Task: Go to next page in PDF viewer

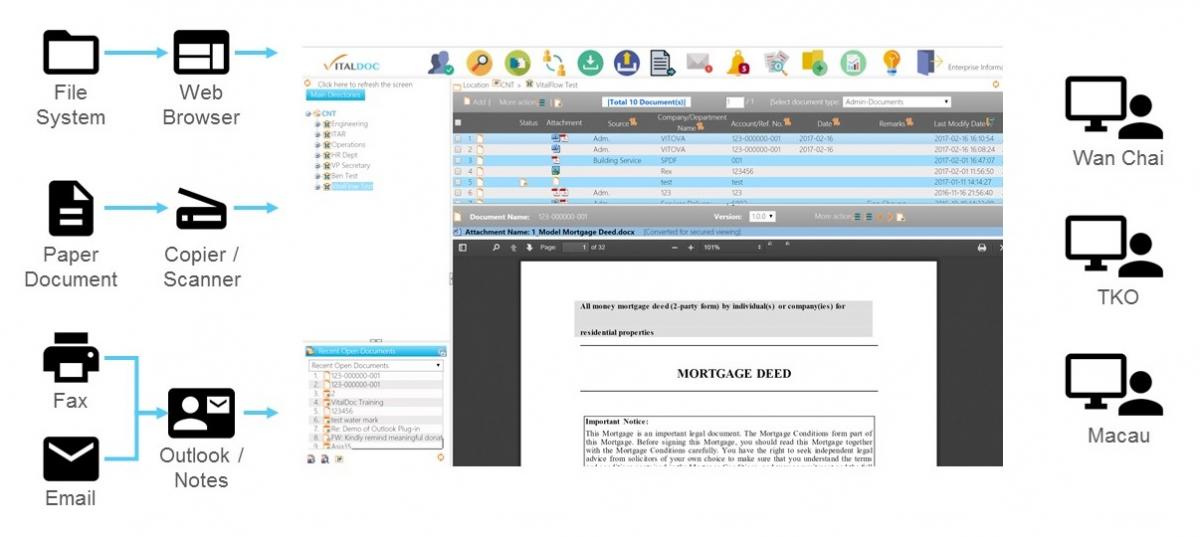Action: point(527,247)
